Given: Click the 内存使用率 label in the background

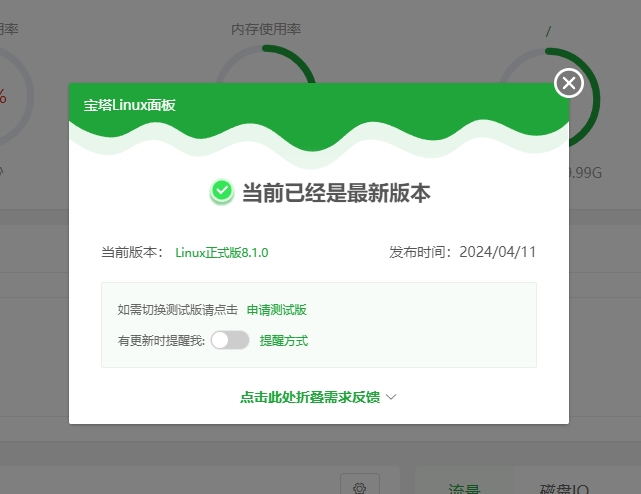Looking at the screenshot, I should [x=266, y=29].
